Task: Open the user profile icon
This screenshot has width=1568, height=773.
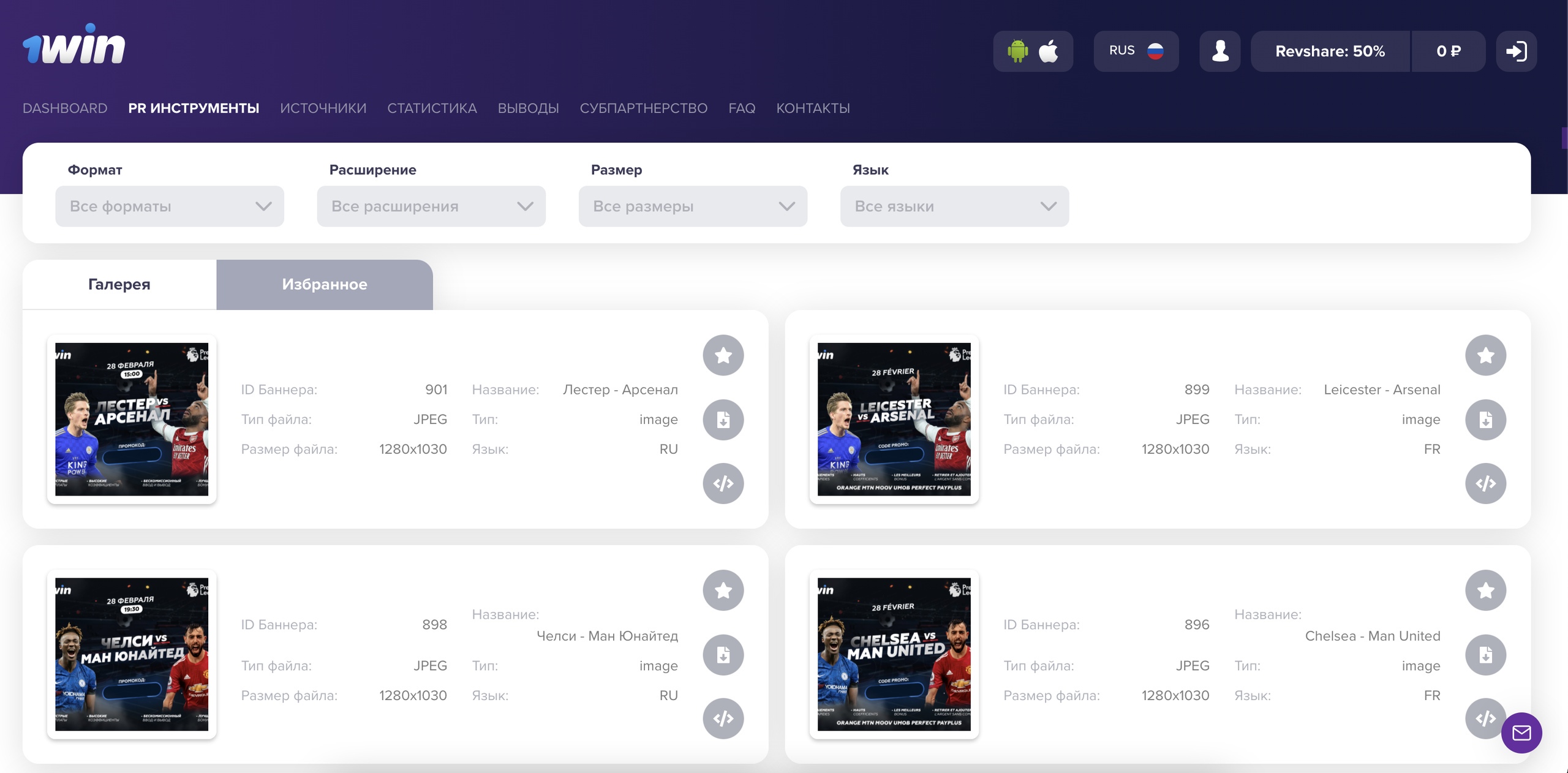Action: tap(1219, 51)
